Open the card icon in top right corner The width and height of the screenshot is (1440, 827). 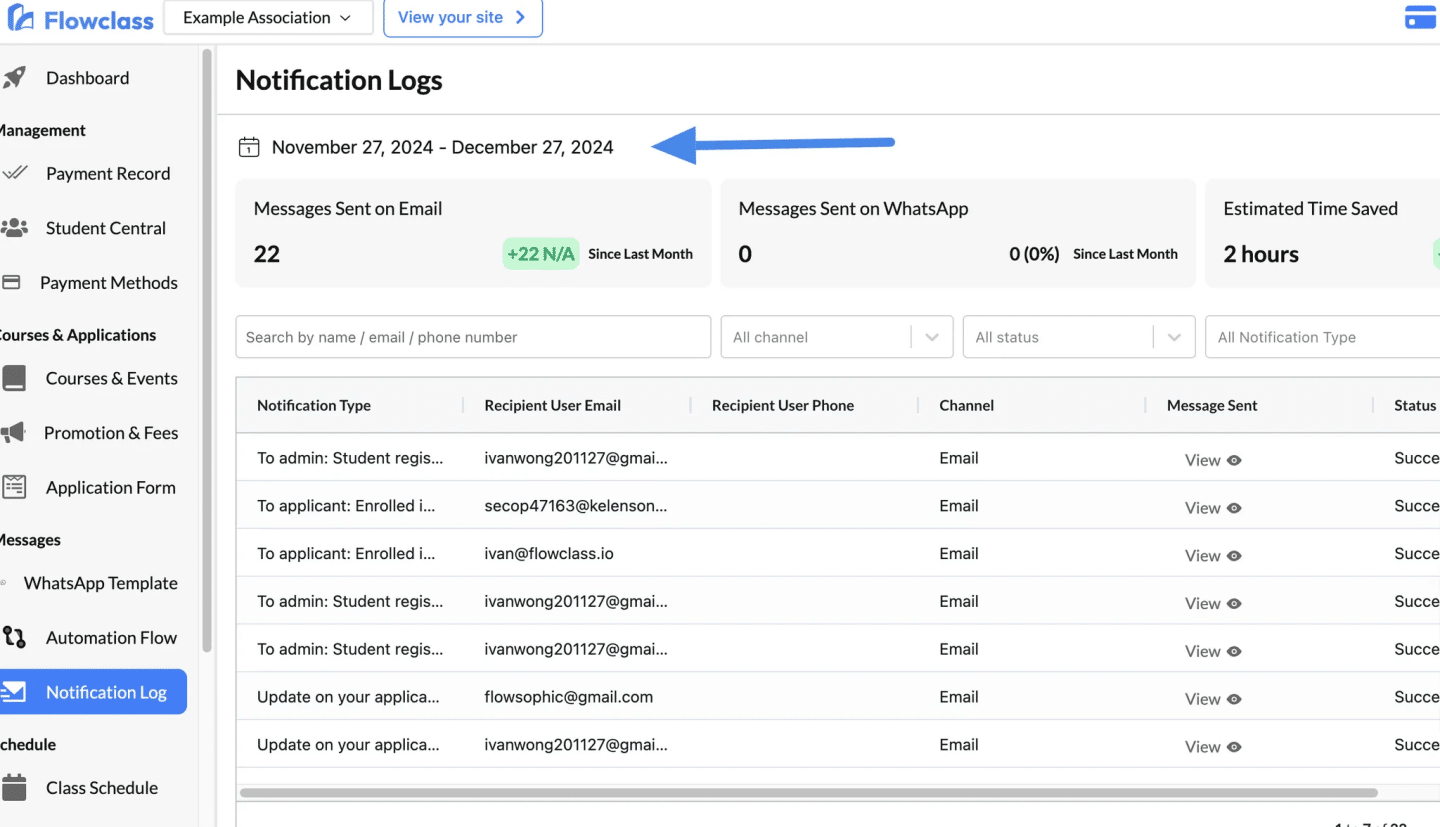point(1421,17)
